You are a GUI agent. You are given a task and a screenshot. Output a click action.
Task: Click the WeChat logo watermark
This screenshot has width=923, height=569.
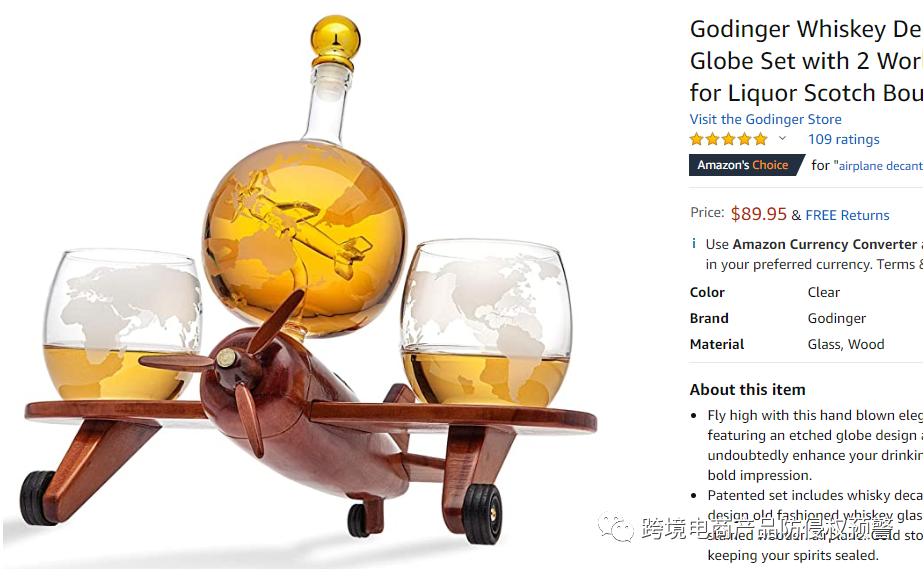(x=616, y=527)
